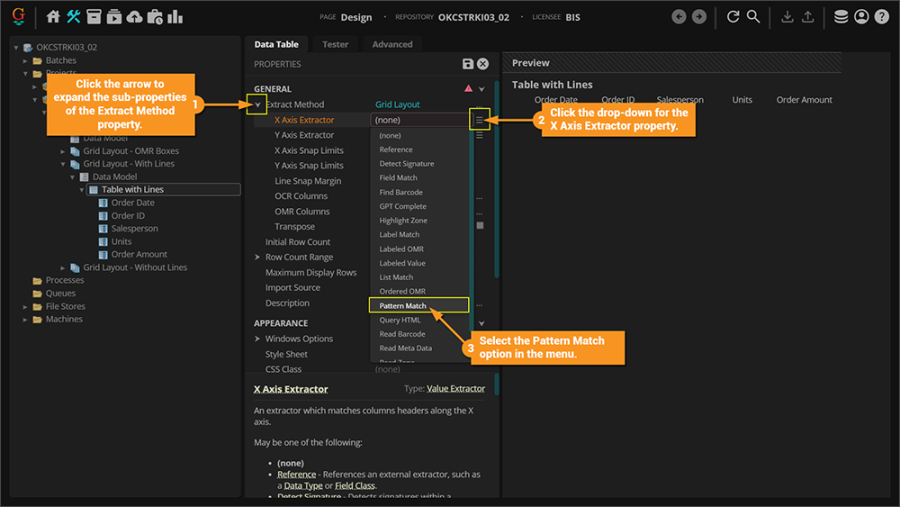Click the Design tools icon

tap(74, 17)
